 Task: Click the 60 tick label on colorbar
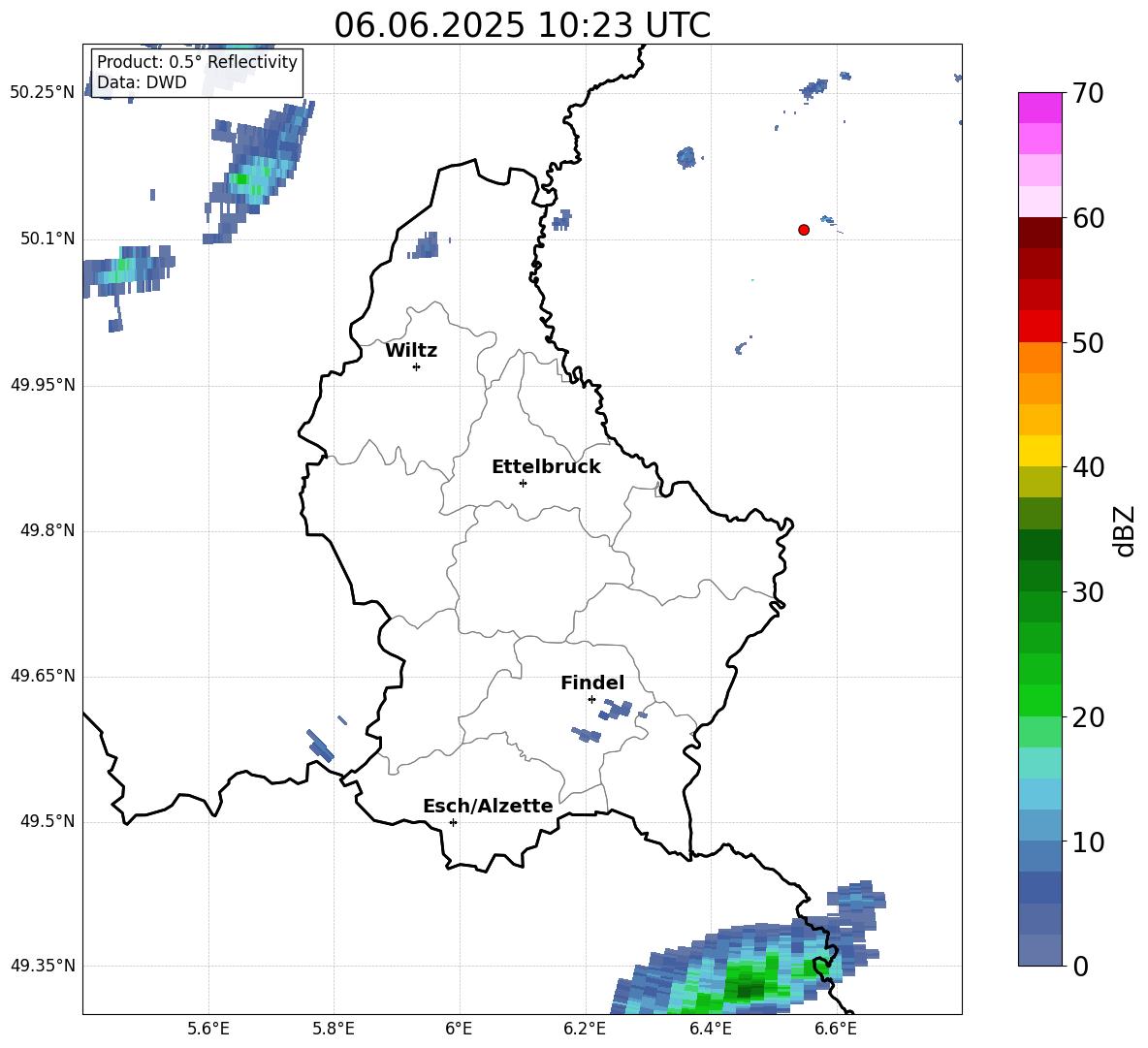[x=1088, y=218]
